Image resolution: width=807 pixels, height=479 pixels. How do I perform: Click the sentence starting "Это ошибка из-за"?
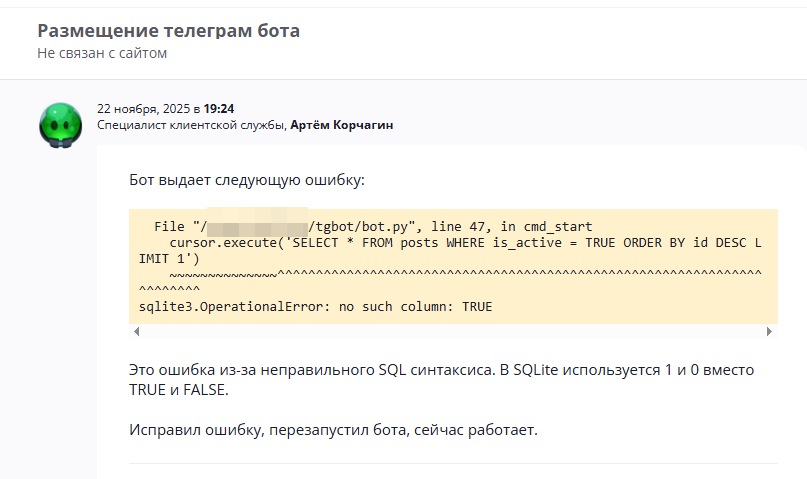coord(440,370)
